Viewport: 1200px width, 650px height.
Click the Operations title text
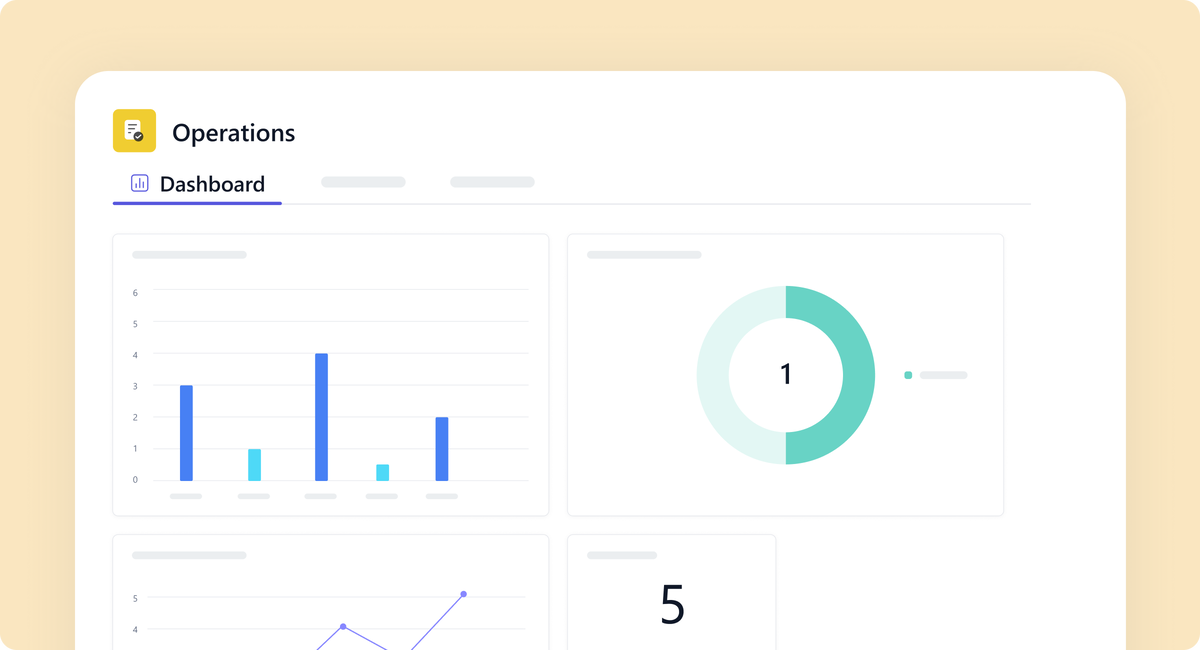pos(234,133)
